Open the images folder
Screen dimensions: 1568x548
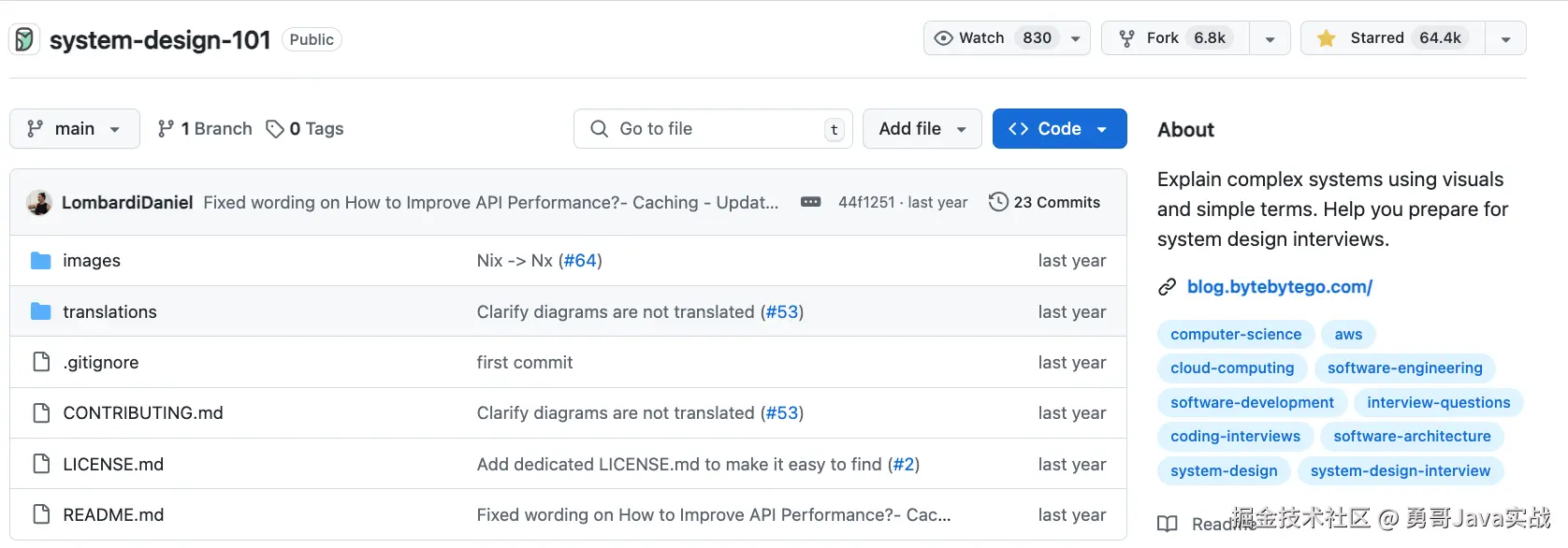(92, 261)
